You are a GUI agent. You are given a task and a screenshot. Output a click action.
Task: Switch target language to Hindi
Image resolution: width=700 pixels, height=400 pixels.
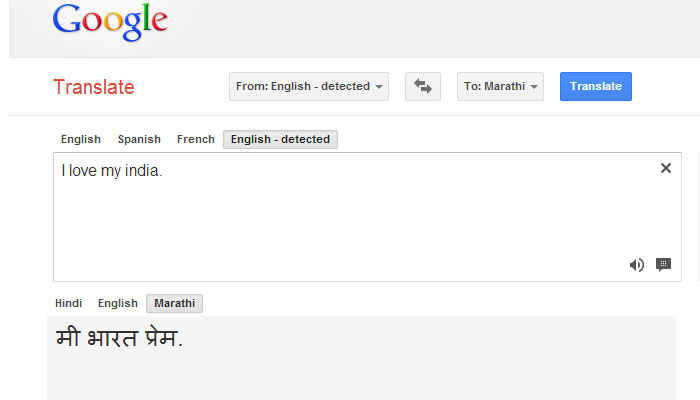[68, 304]
